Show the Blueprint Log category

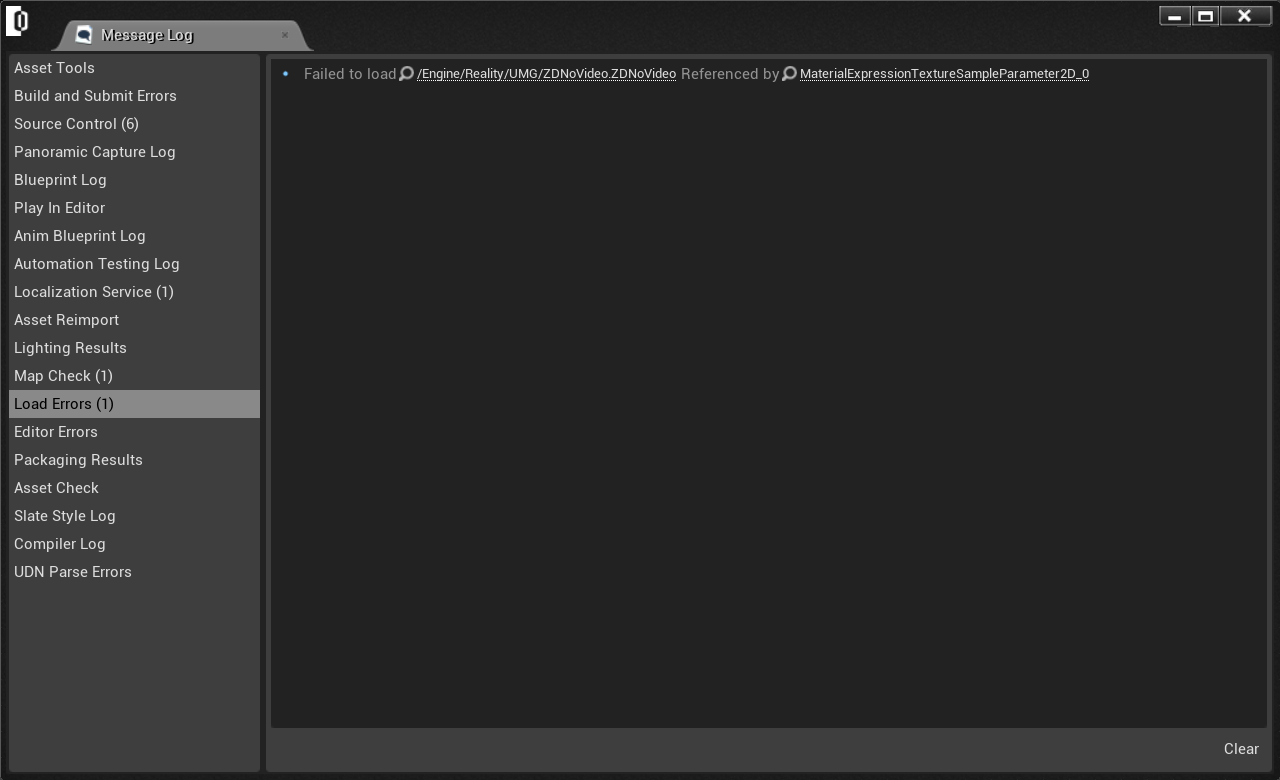point(60,180)
